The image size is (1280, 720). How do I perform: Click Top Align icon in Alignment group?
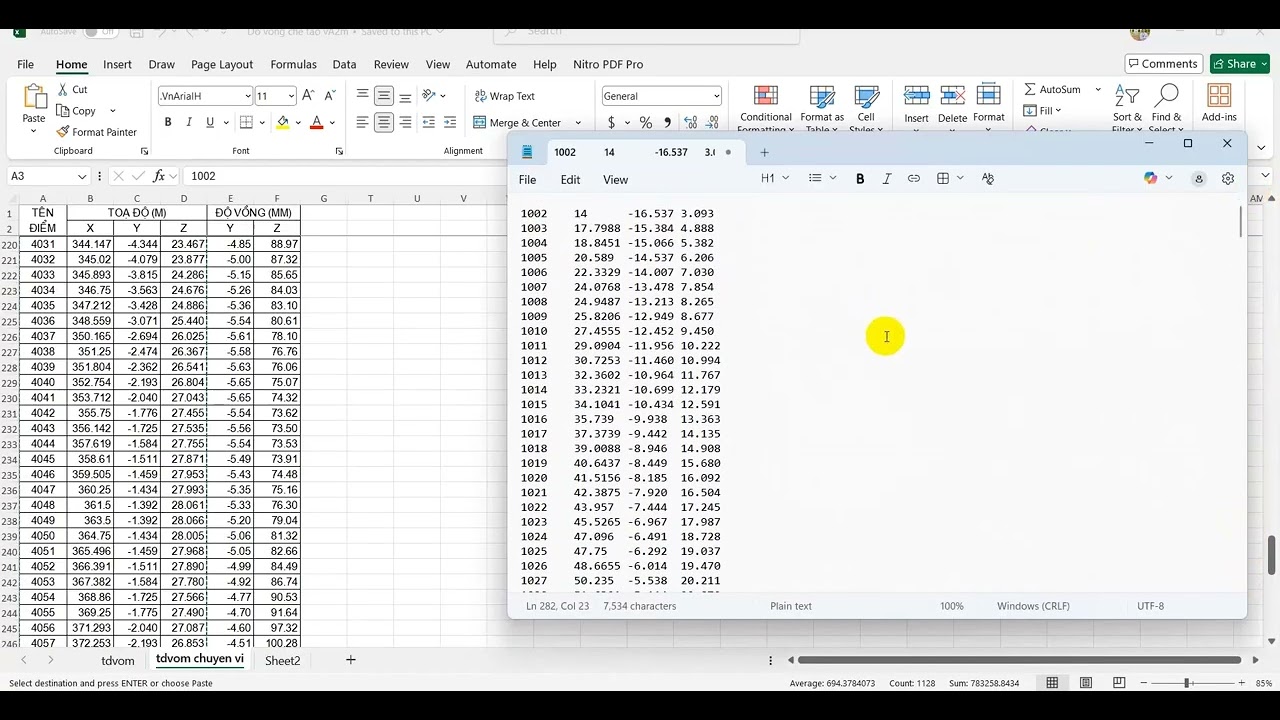pyautogui.click(x=362, y=96)
